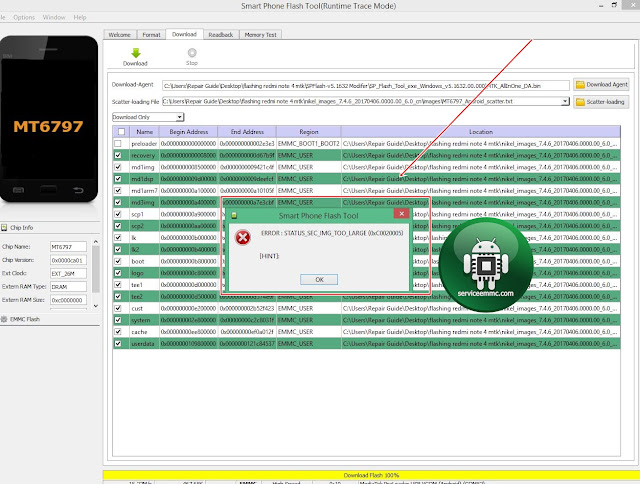
Task: Click the Begin Address column header
Action: coord(189,132)
